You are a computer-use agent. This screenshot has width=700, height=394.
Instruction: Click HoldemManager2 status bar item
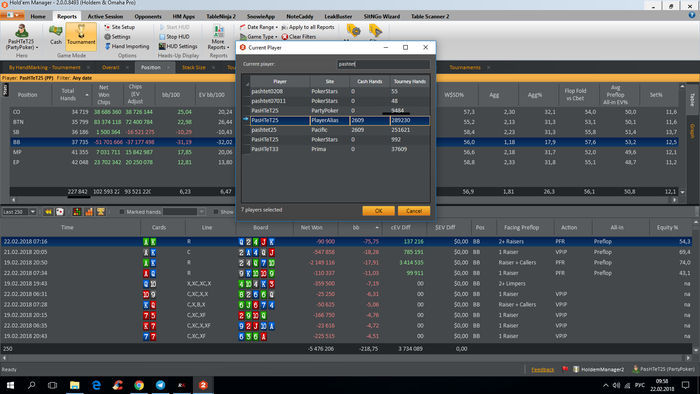coord(599,369)
